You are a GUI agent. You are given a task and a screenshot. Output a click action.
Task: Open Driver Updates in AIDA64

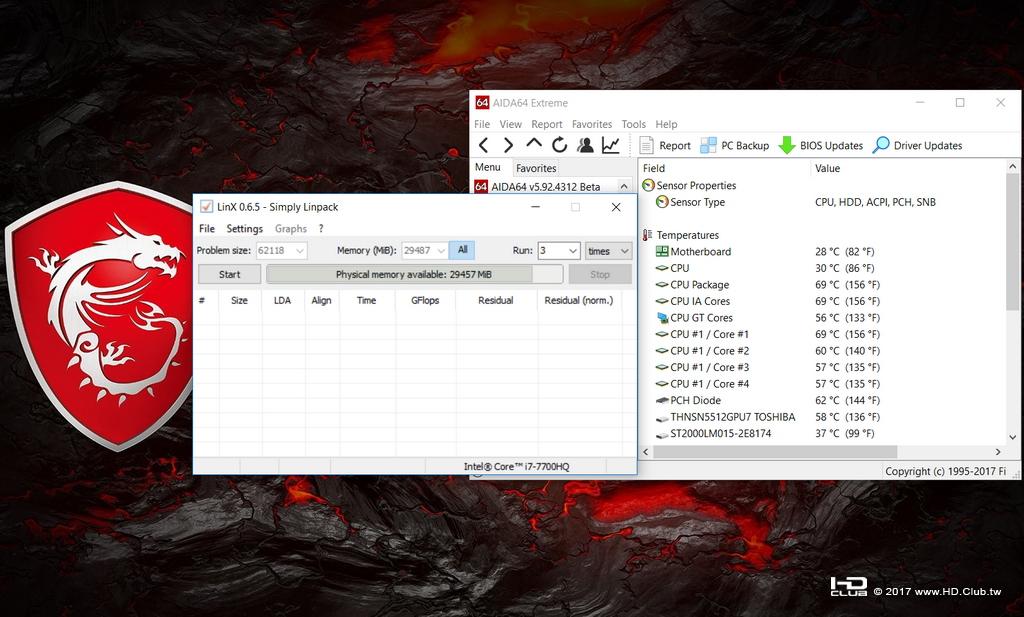(x=918, y=146)
